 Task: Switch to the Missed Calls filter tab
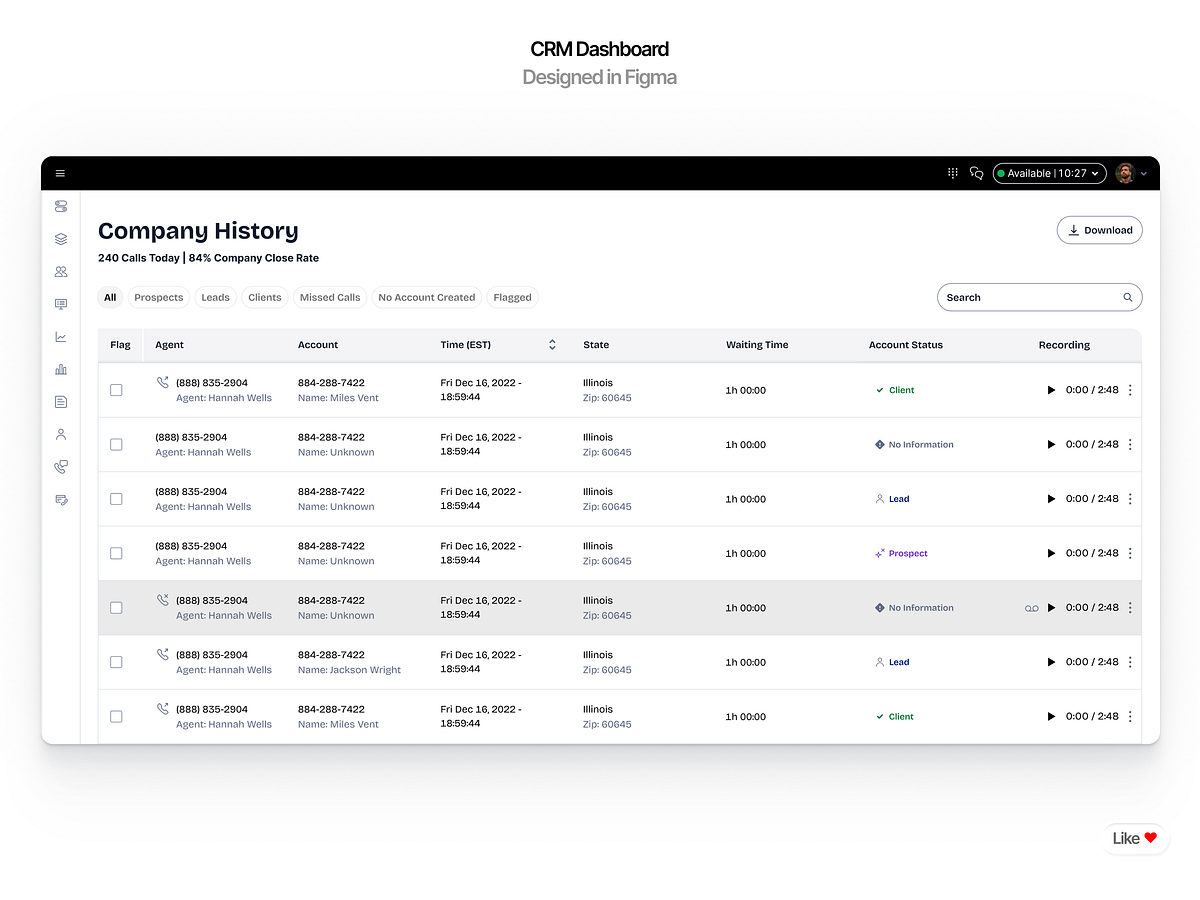point(330,297)
